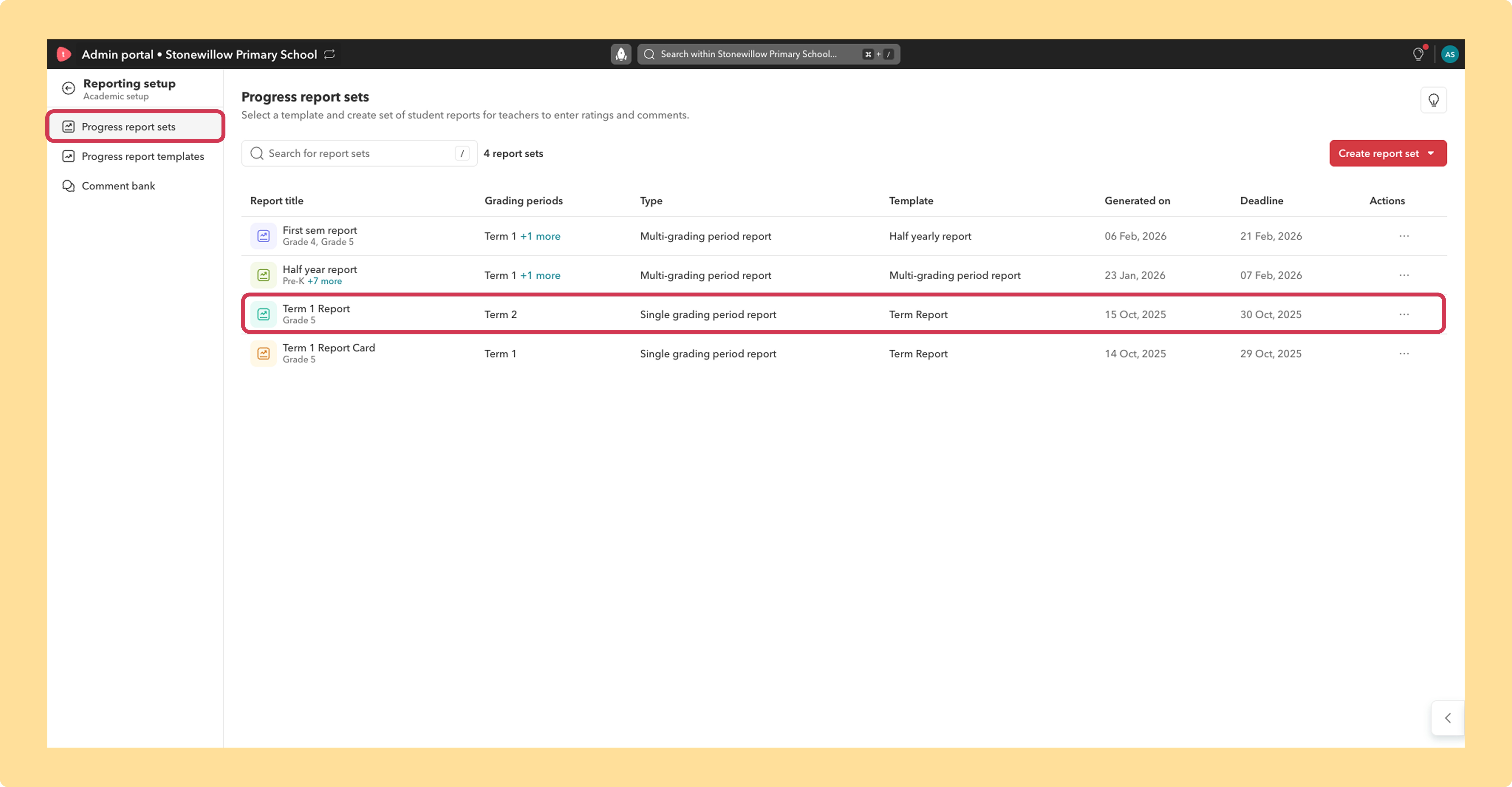Screen dimensions: 1512x787
Task: Click the 06 Feb, 2026 generated date
Action: click(x=1135, y=236)
